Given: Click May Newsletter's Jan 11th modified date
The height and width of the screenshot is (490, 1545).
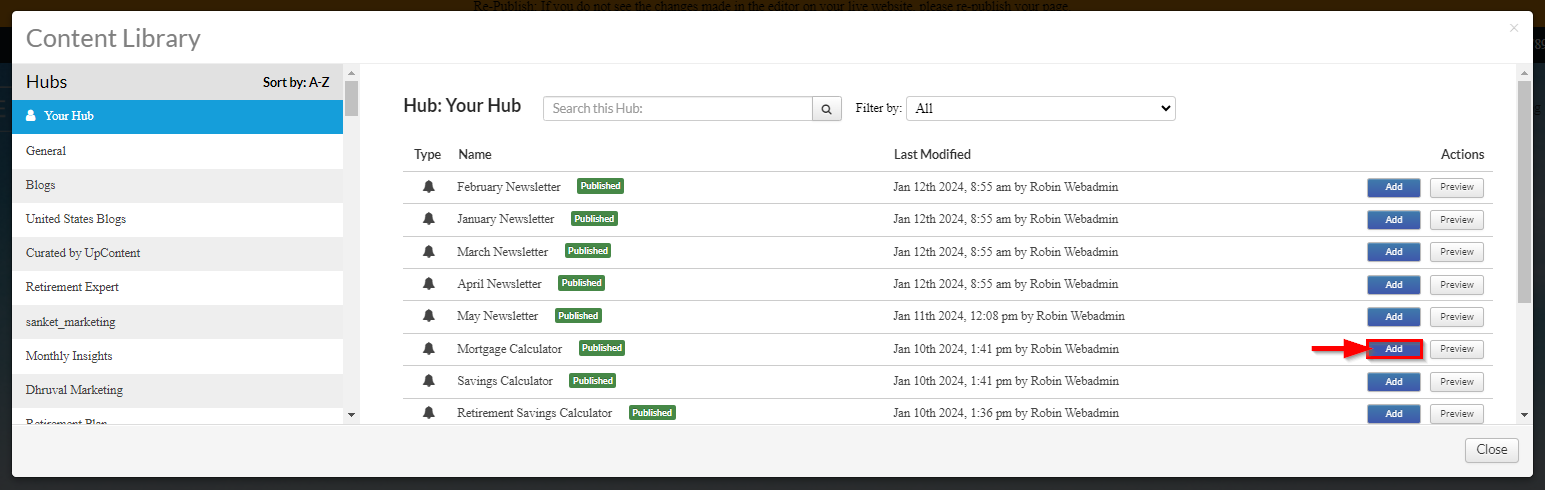Looking at the screenshot, I should coord(1009,316).
